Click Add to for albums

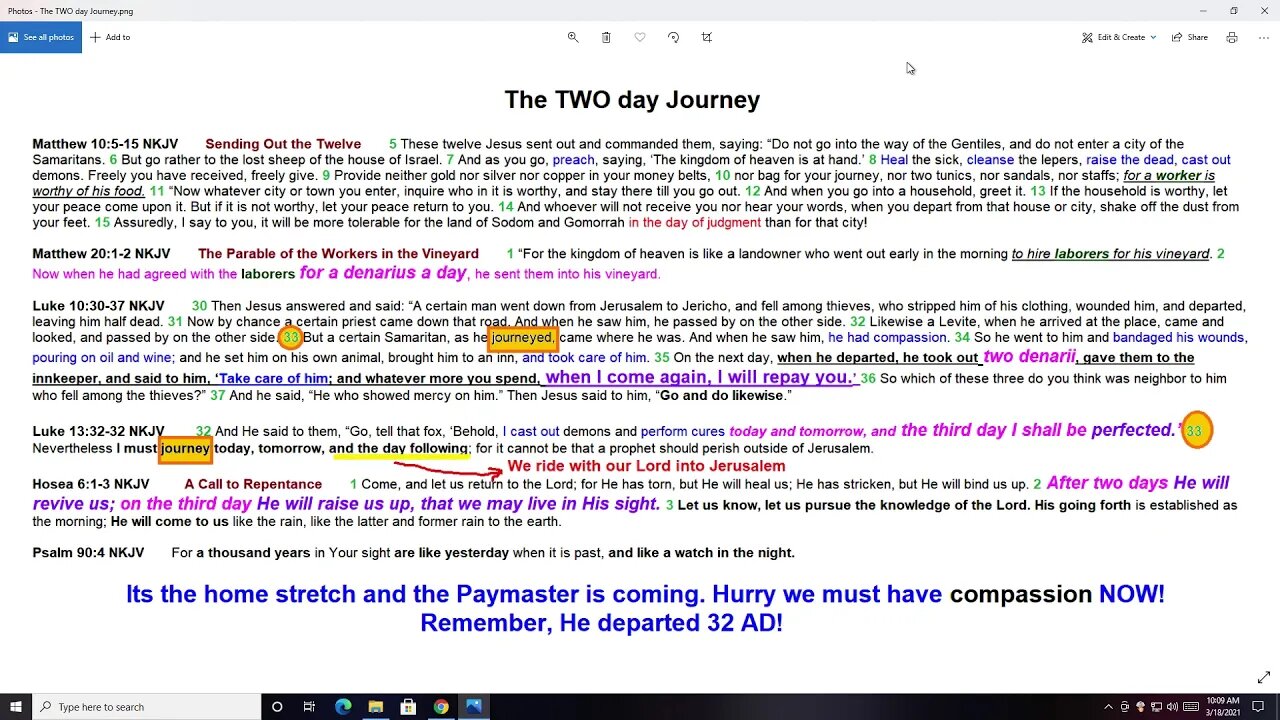point(110,37)
